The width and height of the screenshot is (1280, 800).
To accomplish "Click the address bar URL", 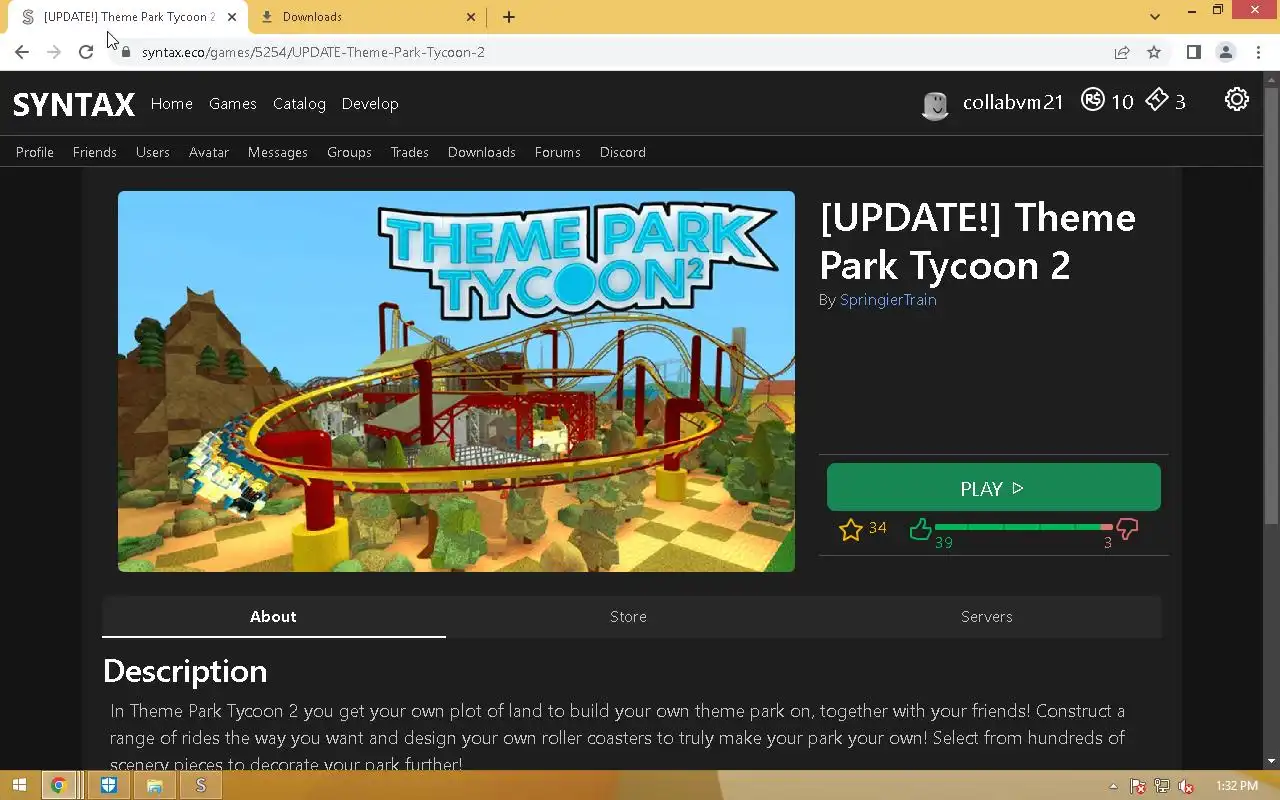I will pos(313,52).
